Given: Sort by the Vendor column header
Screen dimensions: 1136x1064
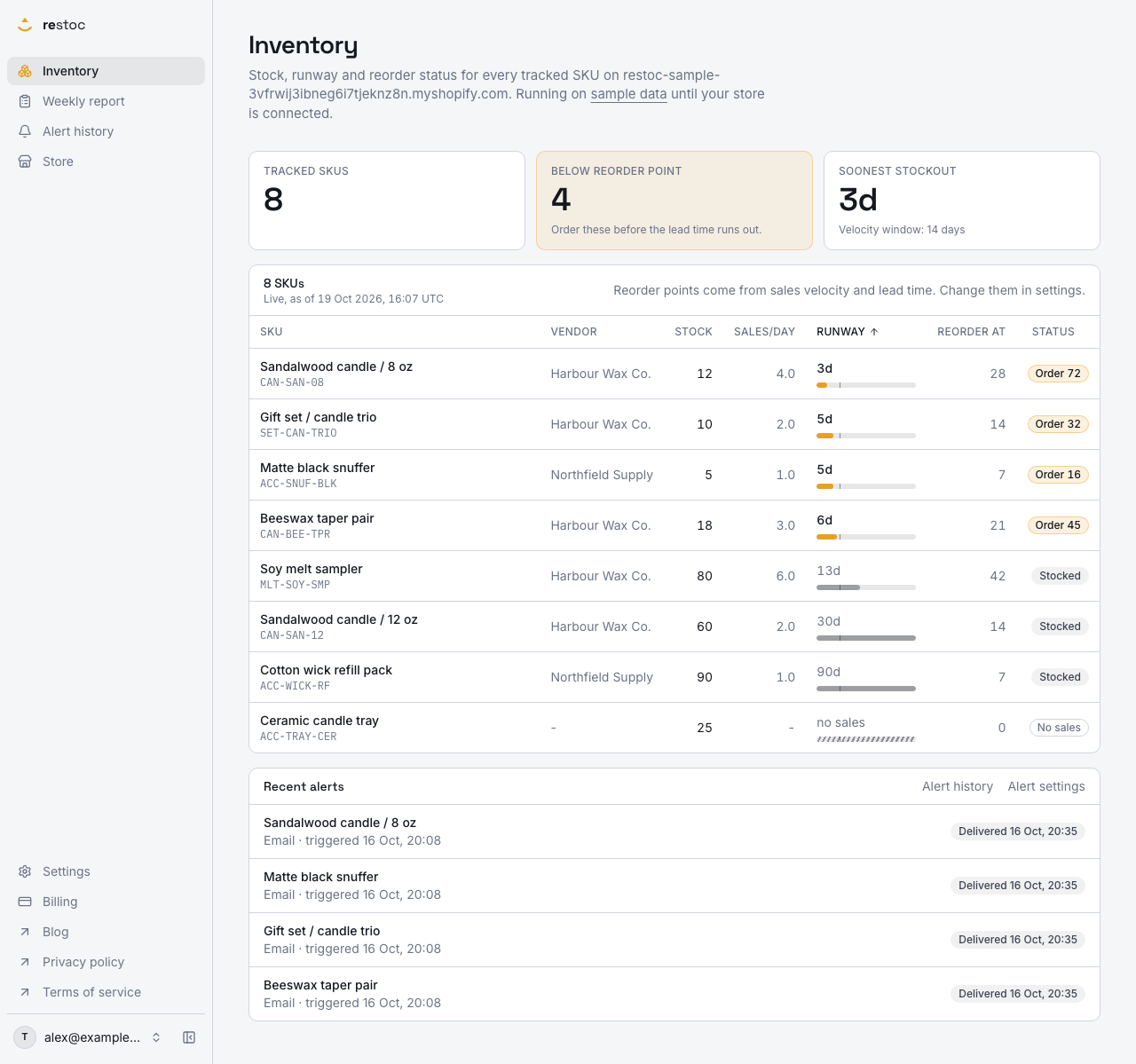Looking at the screenshot, I should pyautogui.click(x=573, y=332).
